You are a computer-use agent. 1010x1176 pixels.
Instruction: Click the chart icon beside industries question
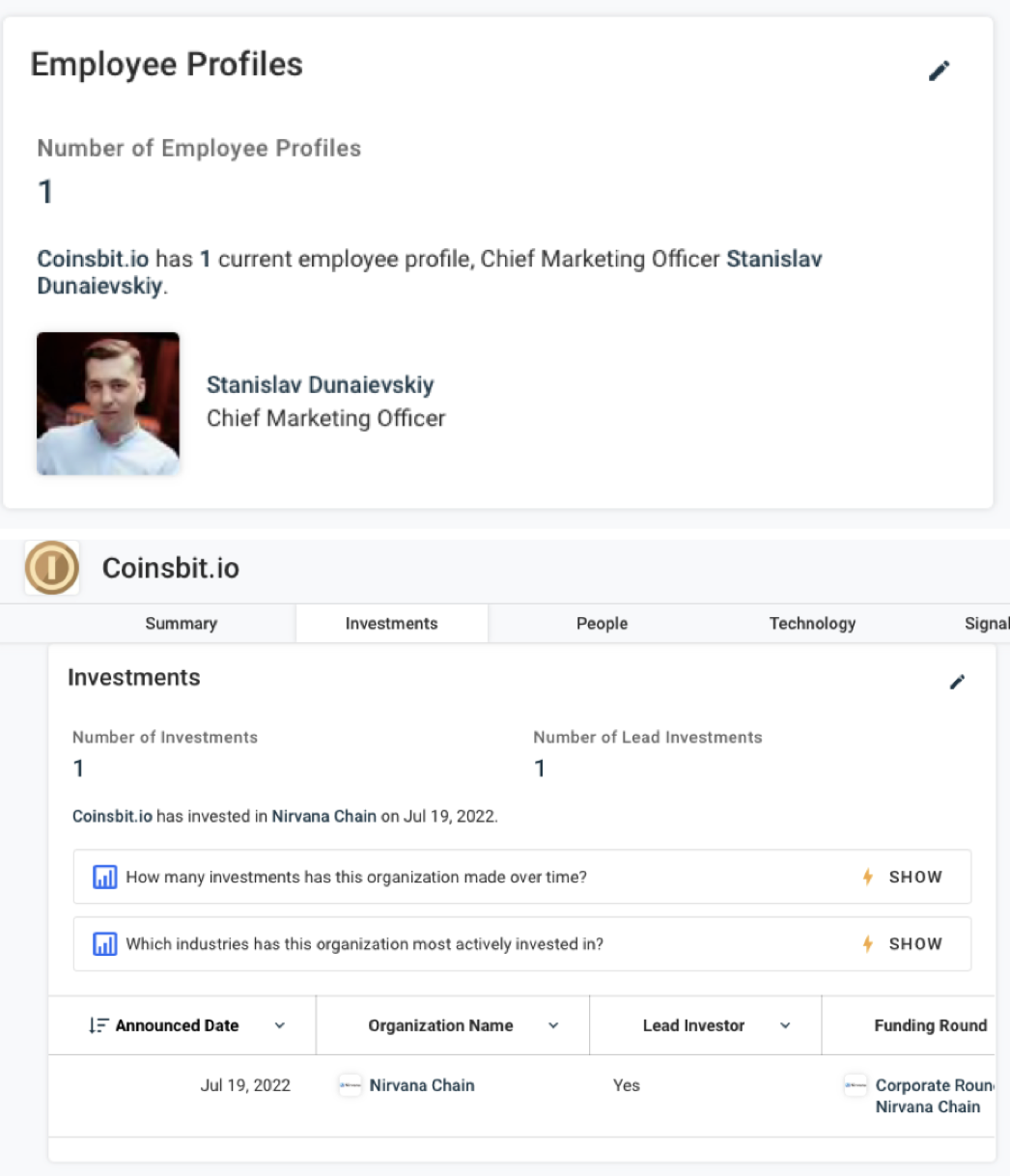point(104,944)
